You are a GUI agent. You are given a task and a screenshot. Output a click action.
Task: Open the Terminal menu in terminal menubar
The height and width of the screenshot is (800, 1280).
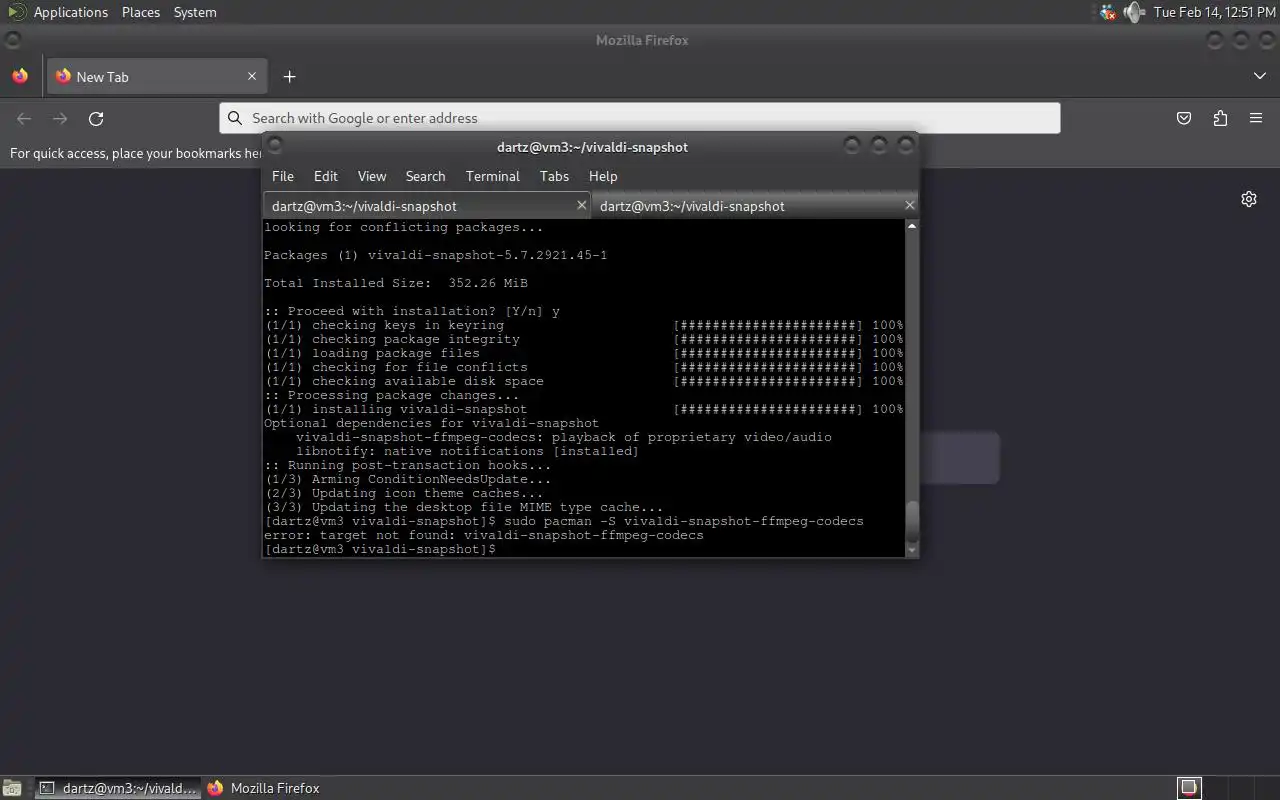click(x=493, y=176)
